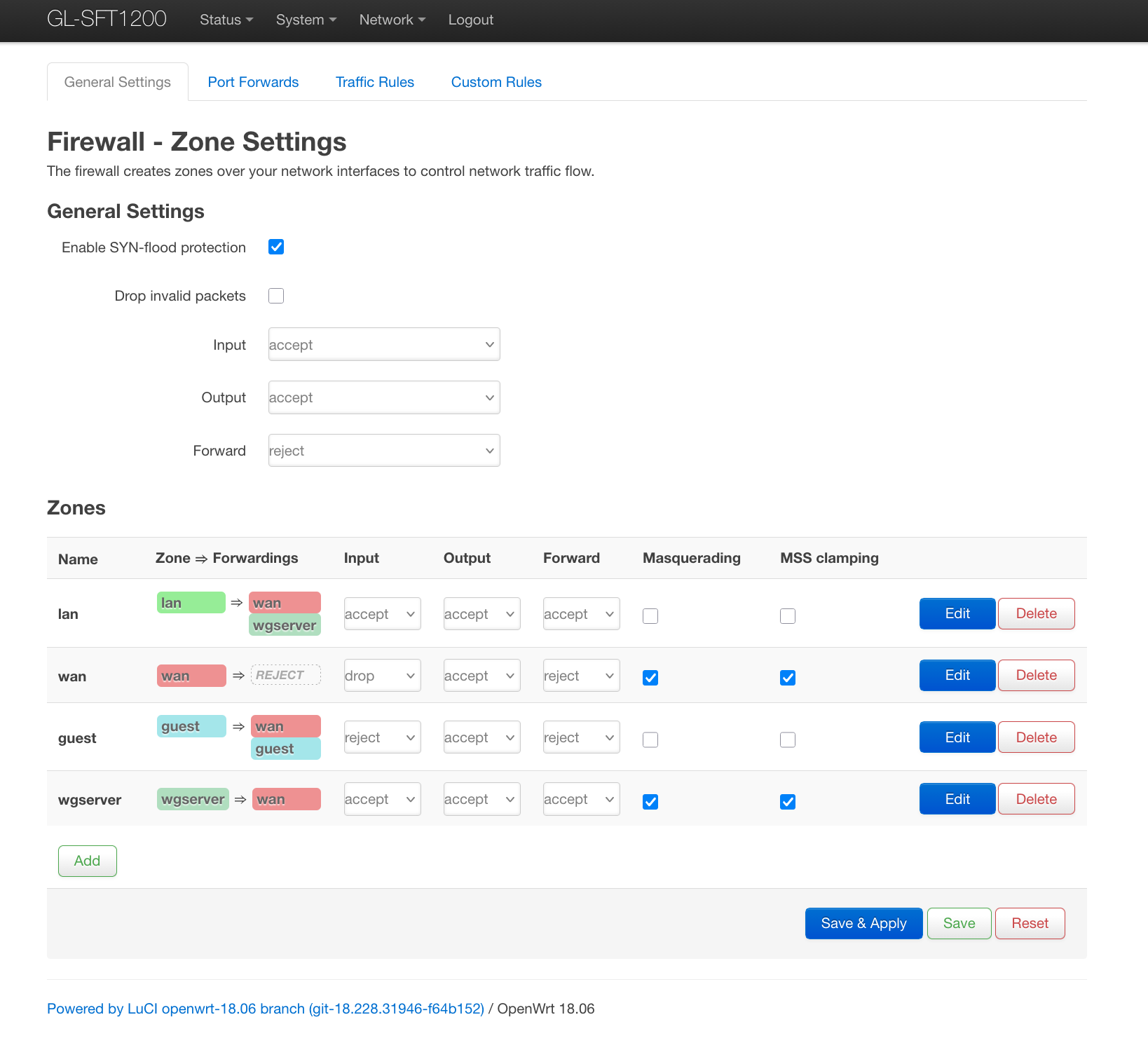Click the blue guest zone badge

[191, 726]
